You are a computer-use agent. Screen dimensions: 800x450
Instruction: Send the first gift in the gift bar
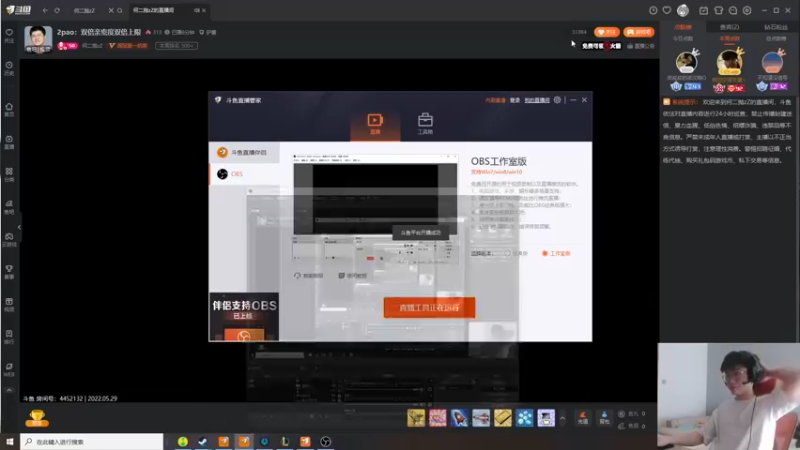point(416,418)
